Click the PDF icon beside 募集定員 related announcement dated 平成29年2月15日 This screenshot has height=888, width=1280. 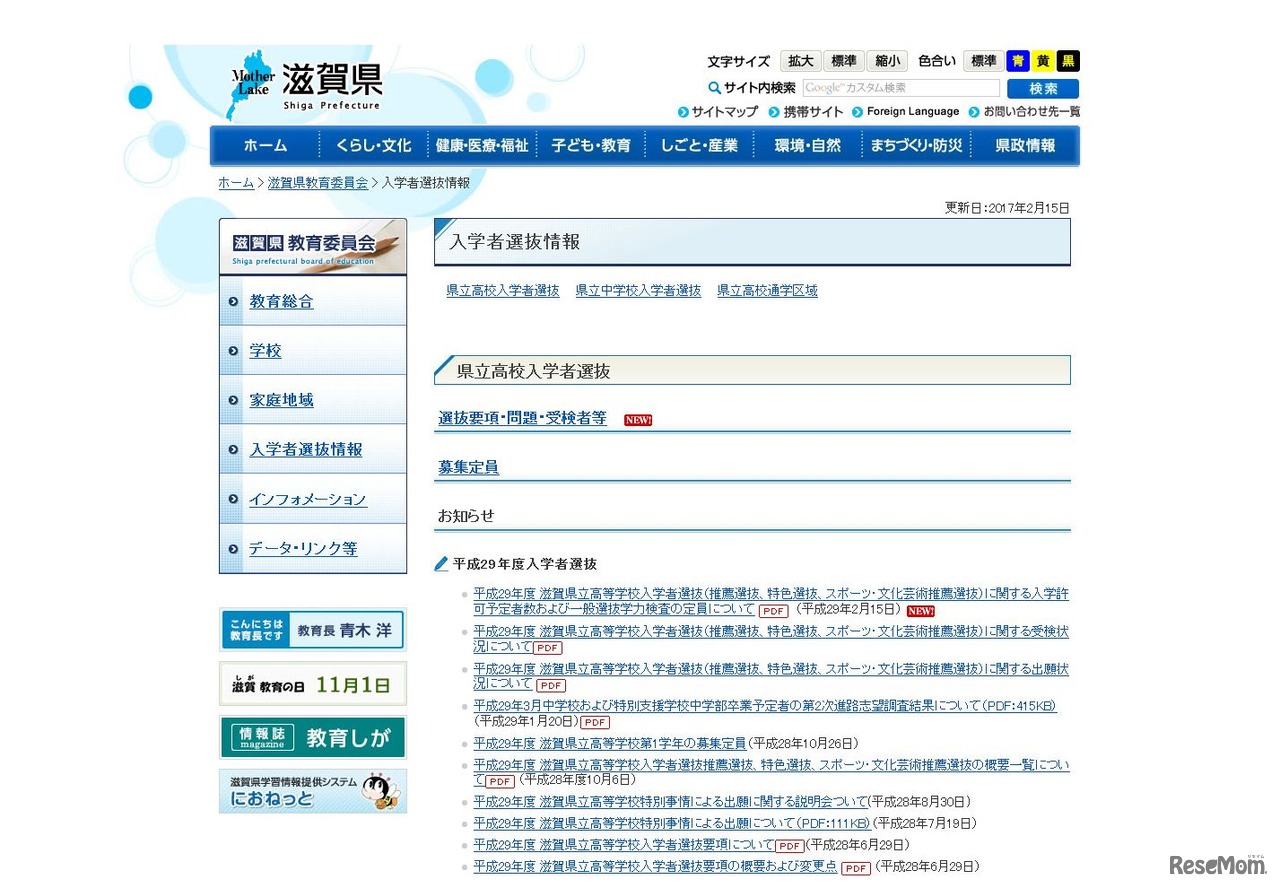[x=772, y=611]
